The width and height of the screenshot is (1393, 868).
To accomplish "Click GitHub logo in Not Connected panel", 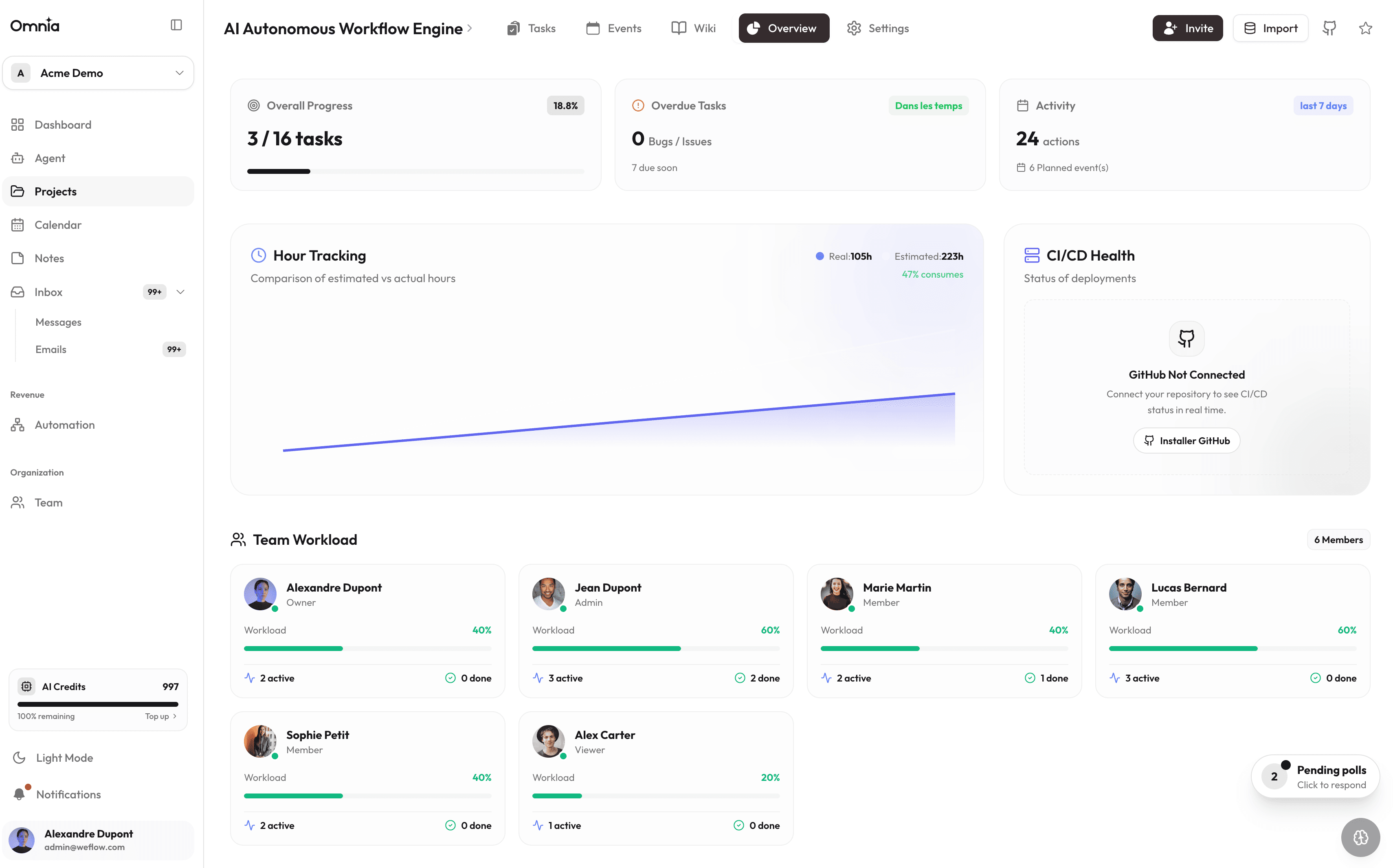I will [x=1186, y=338].
